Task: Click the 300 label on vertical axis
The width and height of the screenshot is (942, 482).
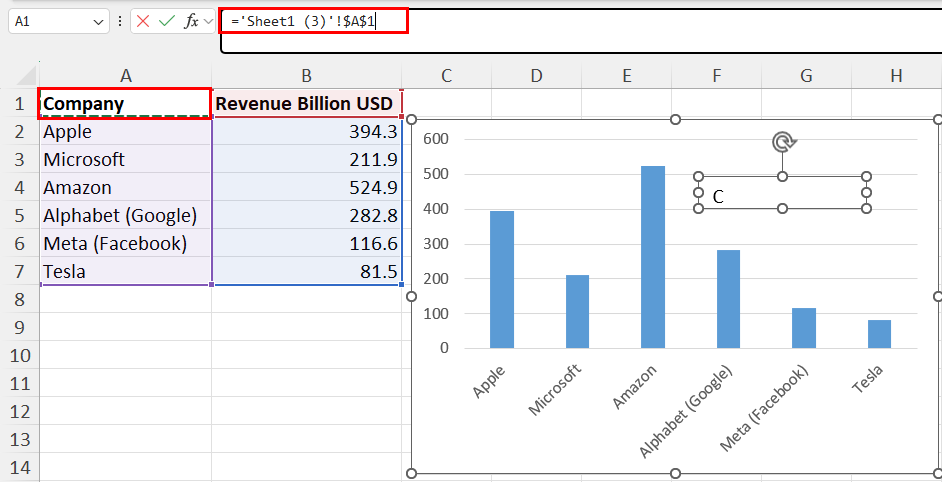Action: (436, 244)
